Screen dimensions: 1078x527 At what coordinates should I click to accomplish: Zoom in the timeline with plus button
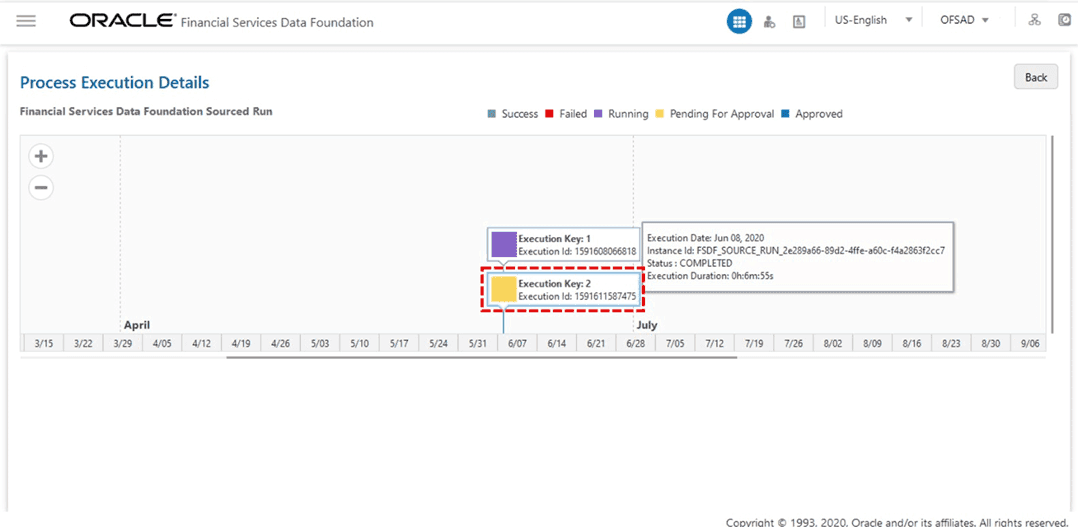pos(41,157)
